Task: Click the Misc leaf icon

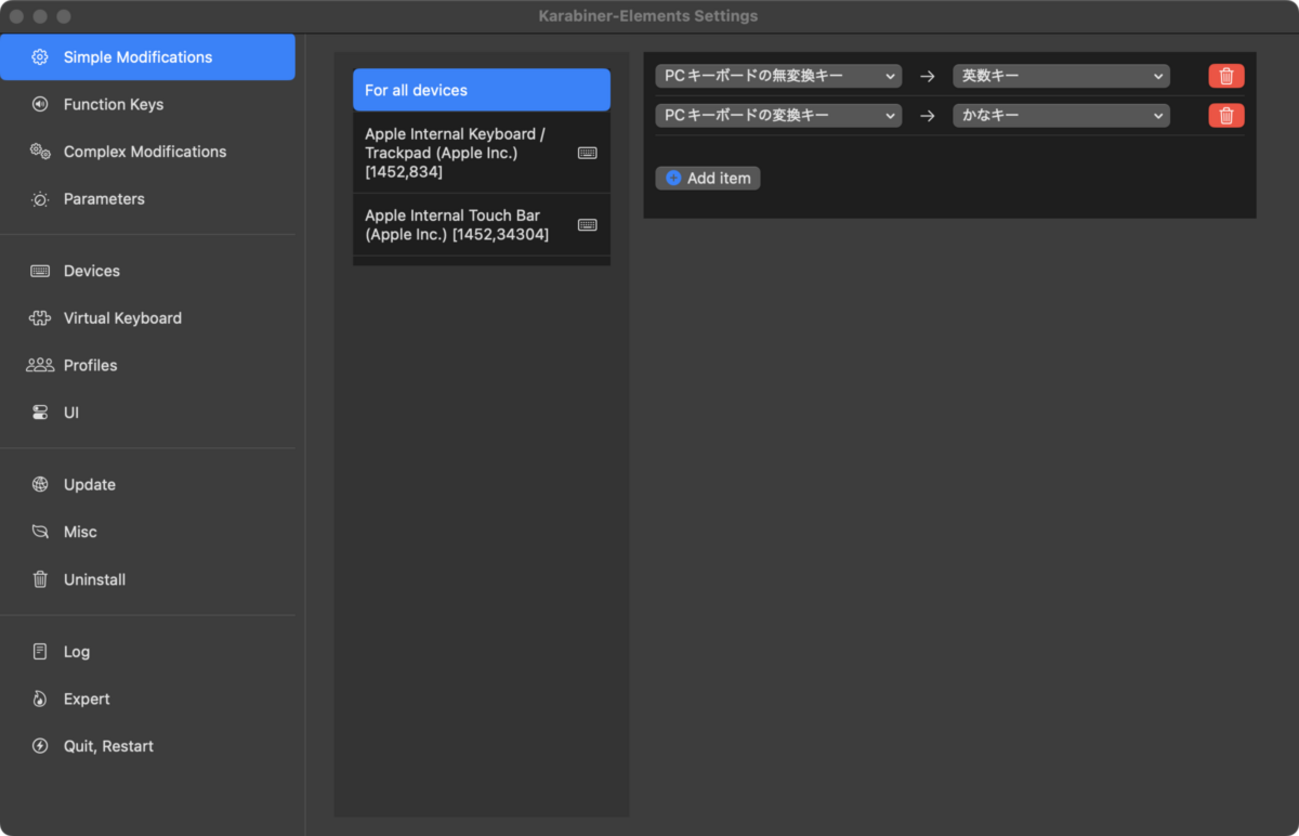Action: (x=40, y=532)
